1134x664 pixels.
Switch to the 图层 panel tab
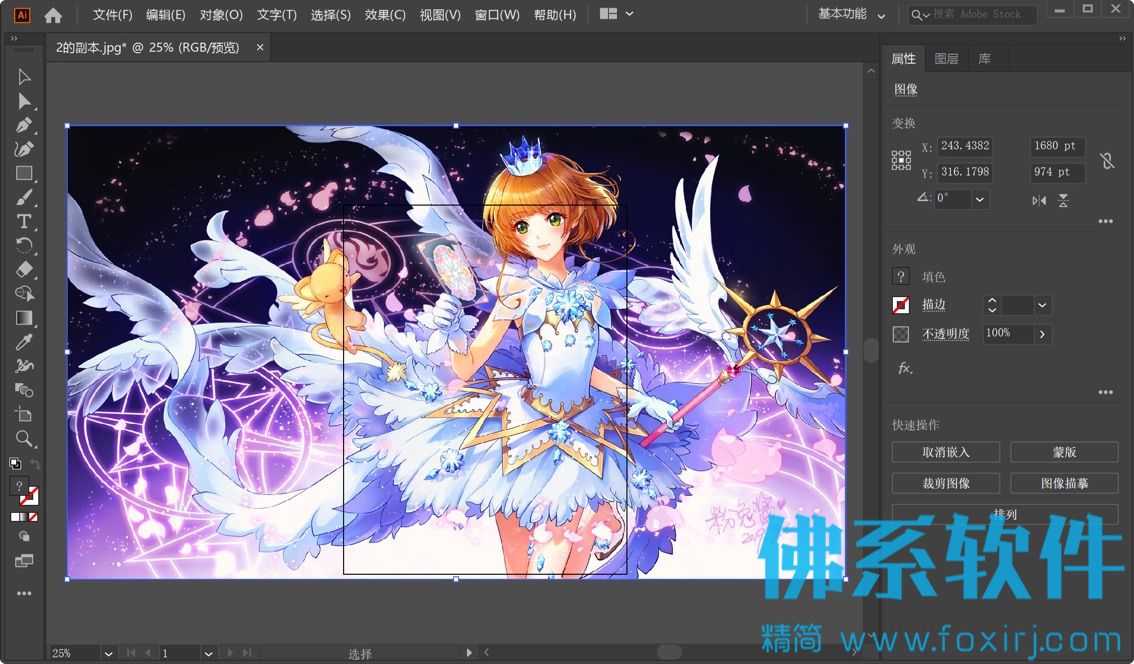coord(946,59)
